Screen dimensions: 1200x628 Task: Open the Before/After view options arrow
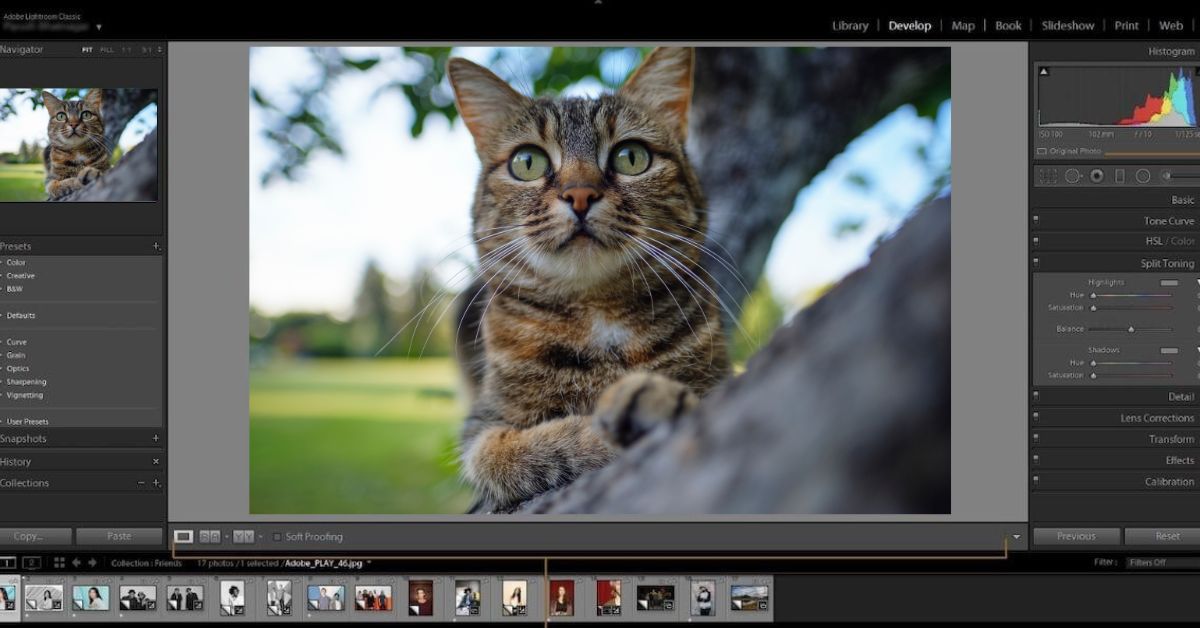260,537
